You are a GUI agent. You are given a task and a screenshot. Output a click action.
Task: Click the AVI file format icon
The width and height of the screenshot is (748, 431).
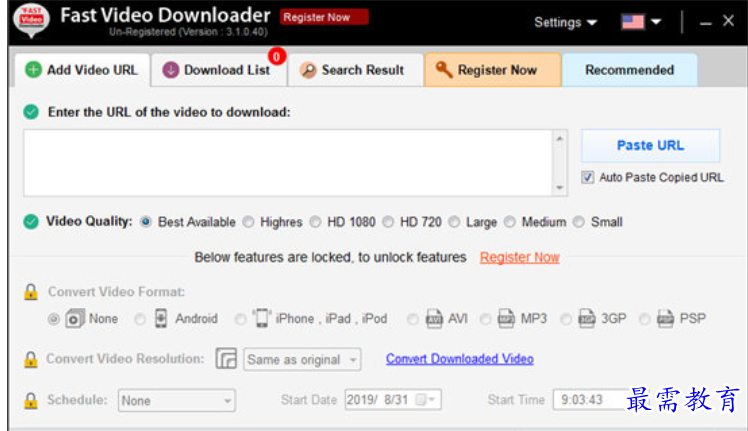coord(434,318)
